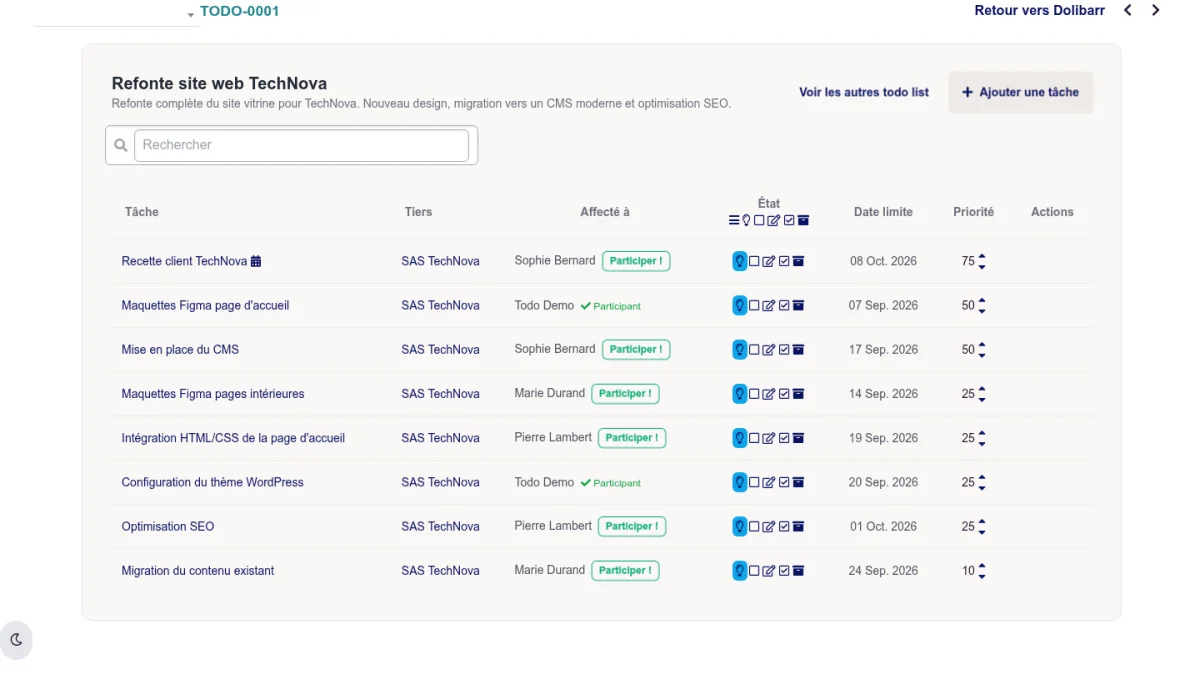Sort by Date limite column header
1200x680 pixels.
[883, 212]
